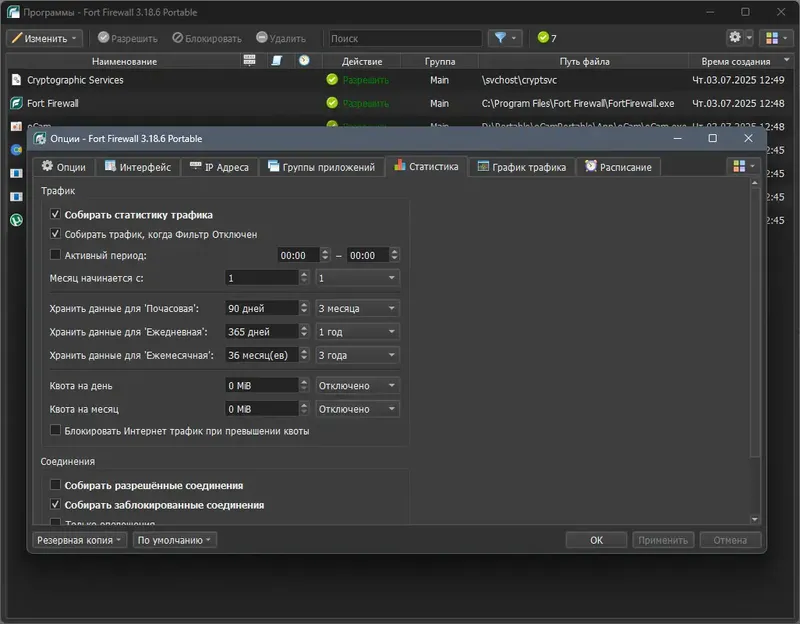
Task: Sort by the Действие column header
Action: [362, 61]
